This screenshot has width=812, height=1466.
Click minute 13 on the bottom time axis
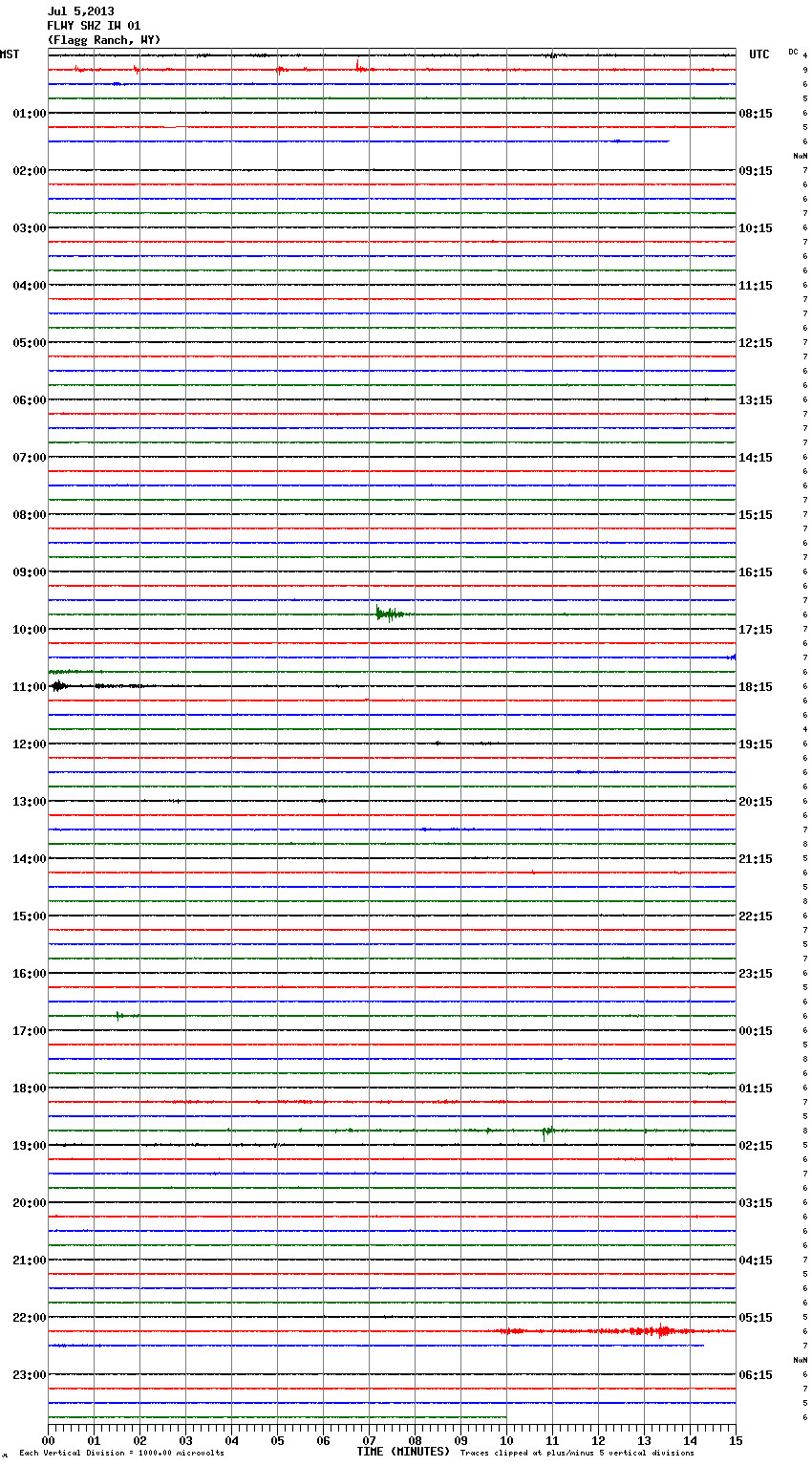tap(644, 1440)
